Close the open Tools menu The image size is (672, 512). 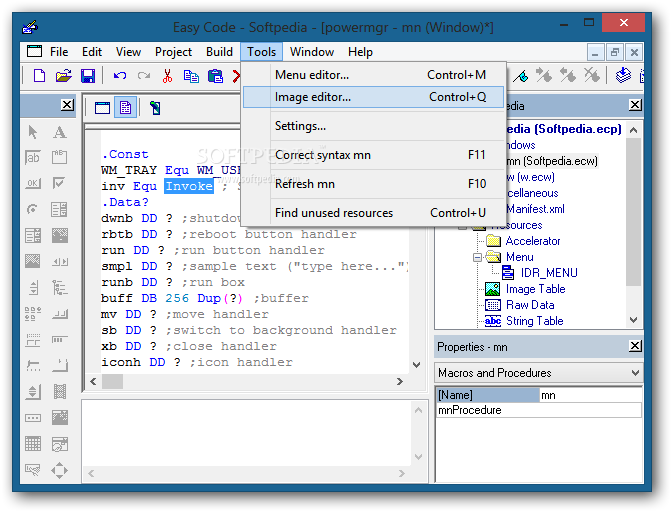(x=261, y=52)
